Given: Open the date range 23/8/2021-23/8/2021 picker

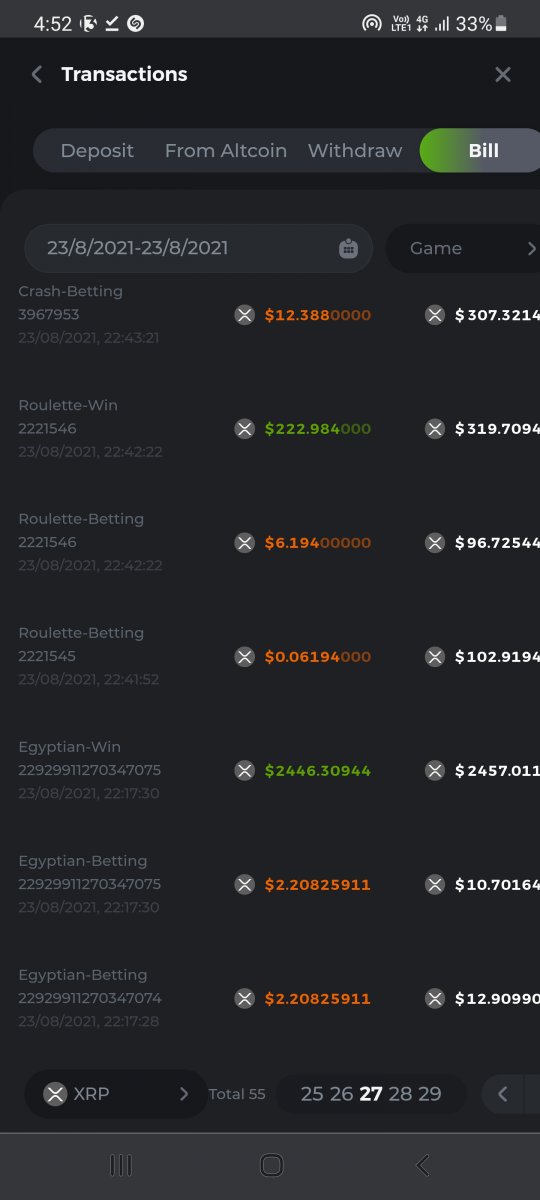Looking at the screenshot, I should click(x=198, y=248).
